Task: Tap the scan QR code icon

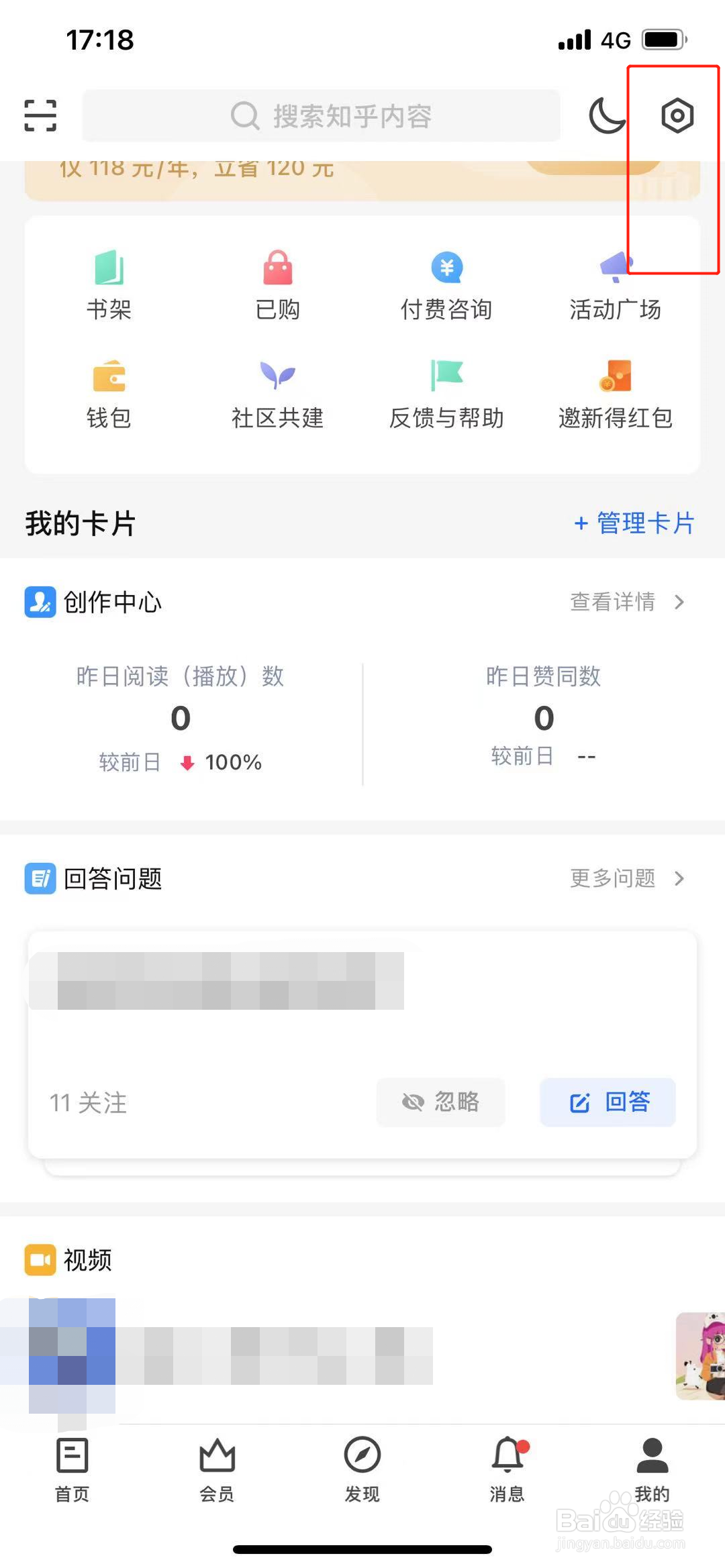Action: [40, 115]
